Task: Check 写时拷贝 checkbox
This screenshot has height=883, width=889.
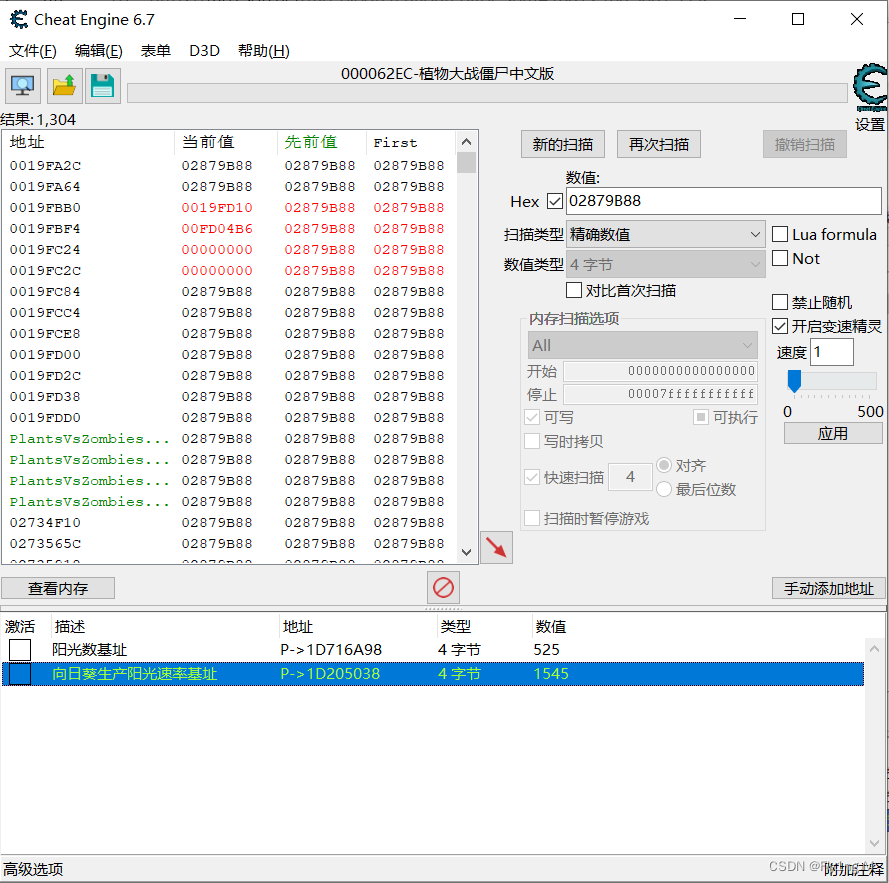Action: pos(532,441)
